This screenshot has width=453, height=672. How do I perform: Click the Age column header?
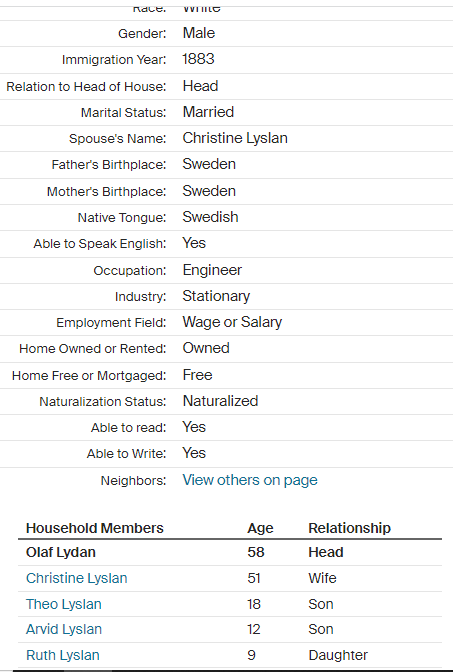[260, 528]
